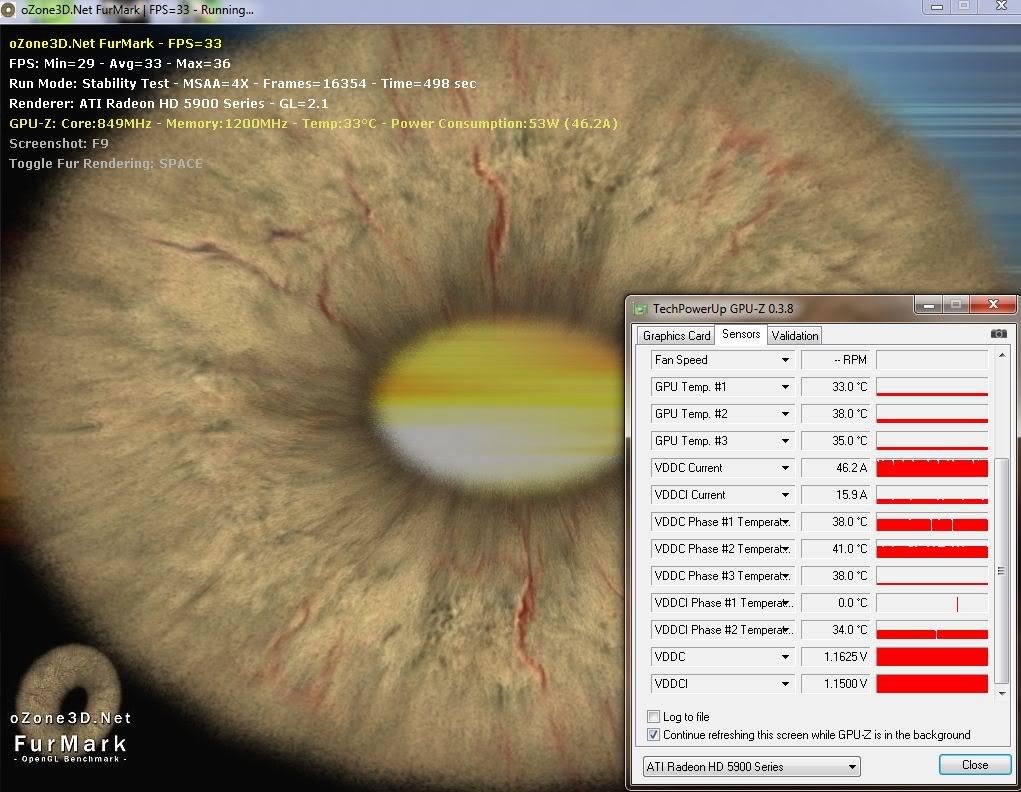Screen dimensions: 1021x792
Task: Click the FurMark FPS=33 header text
Action: [x=115, y=44]
